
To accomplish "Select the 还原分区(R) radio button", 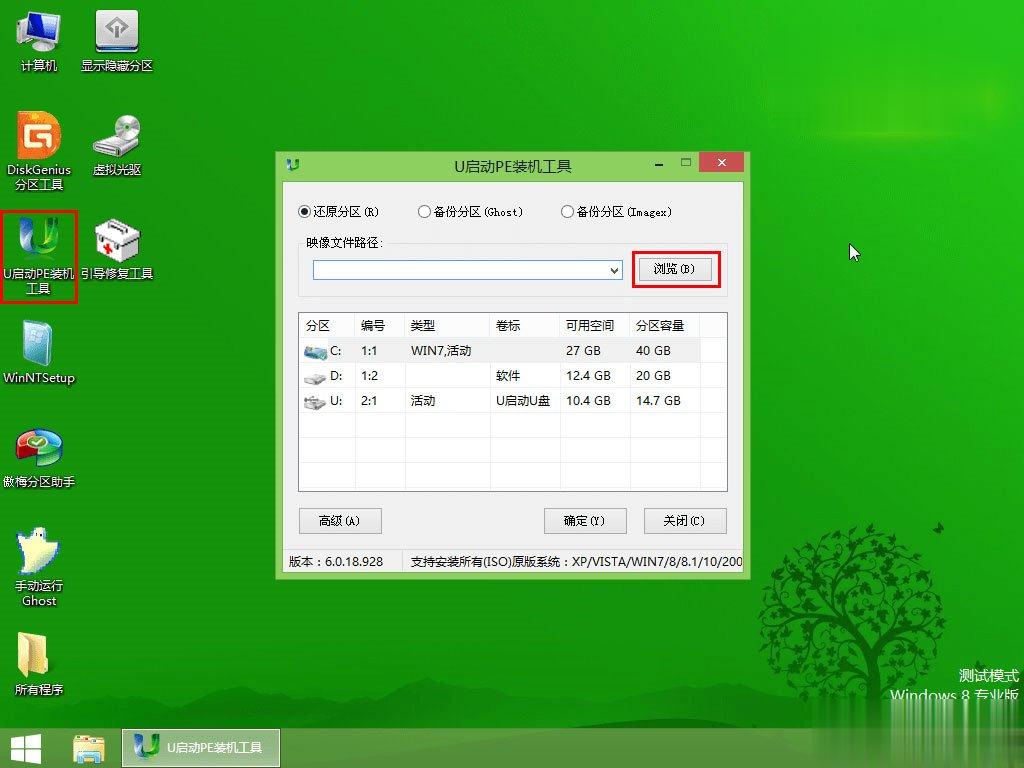I will tap(338, 212).
